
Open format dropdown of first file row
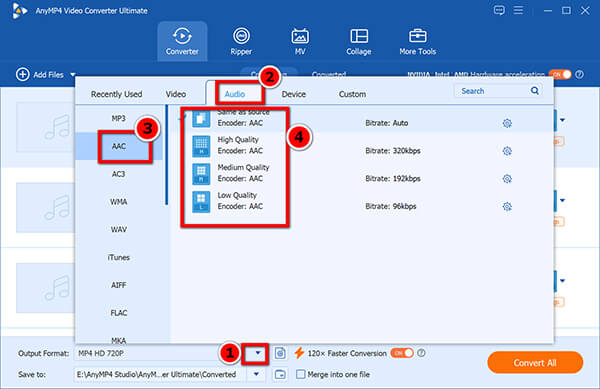562,120
